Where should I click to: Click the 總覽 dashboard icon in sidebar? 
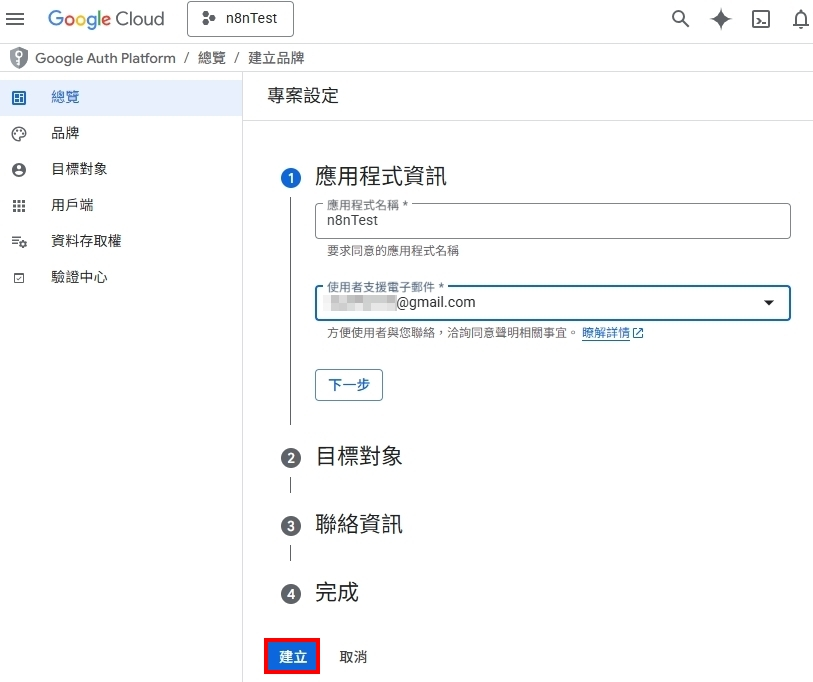19,98
